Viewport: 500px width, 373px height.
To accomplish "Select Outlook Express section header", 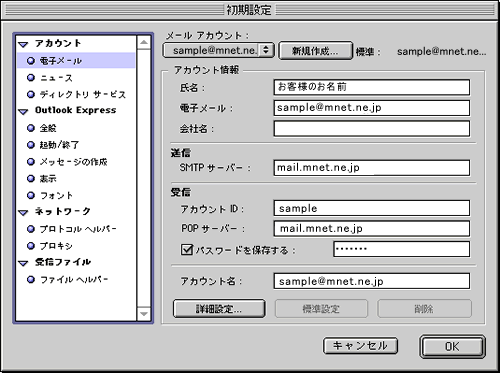I will point(76,110).
